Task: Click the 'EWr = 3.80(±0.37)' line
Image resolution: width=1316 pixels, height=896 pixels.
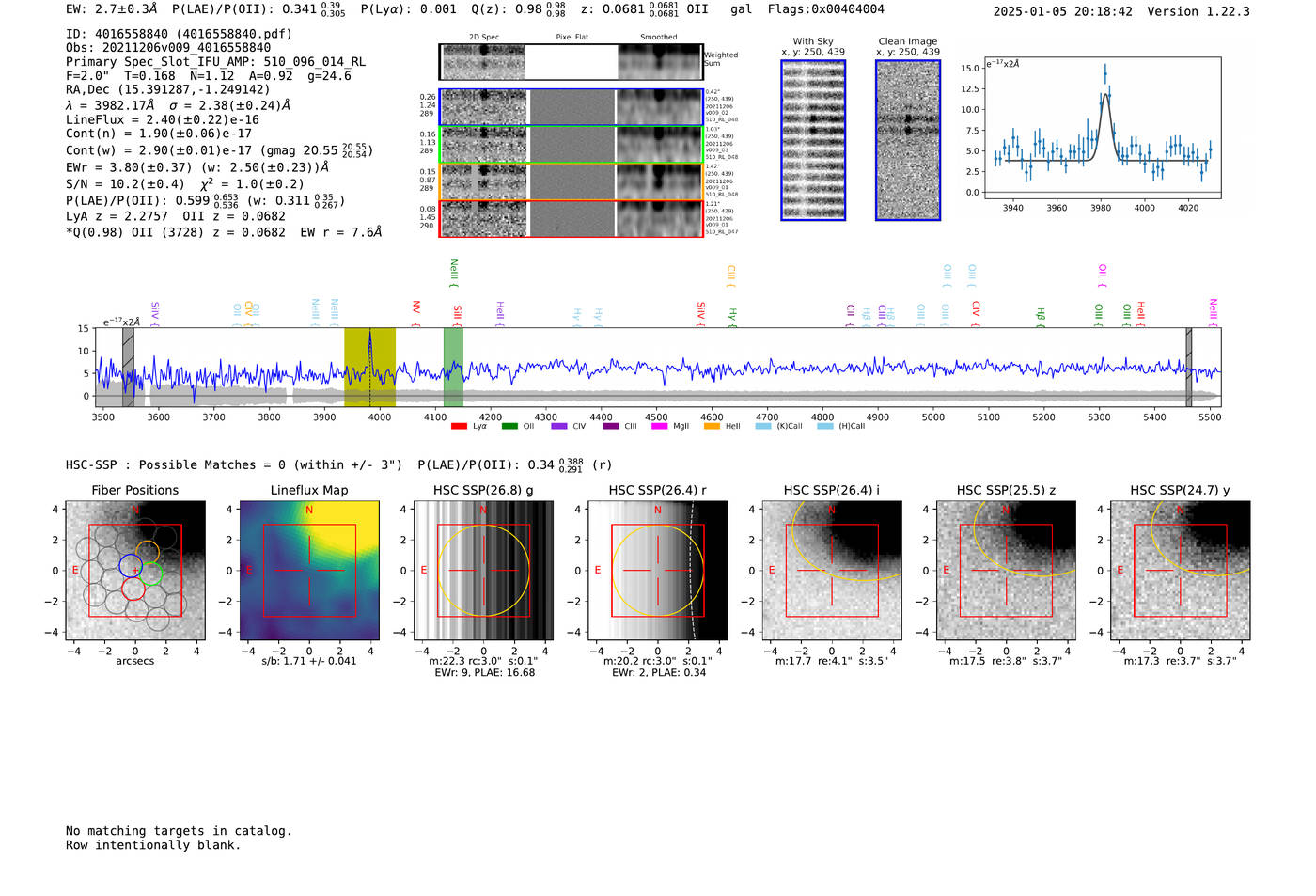Action: (x=129, y=168)
